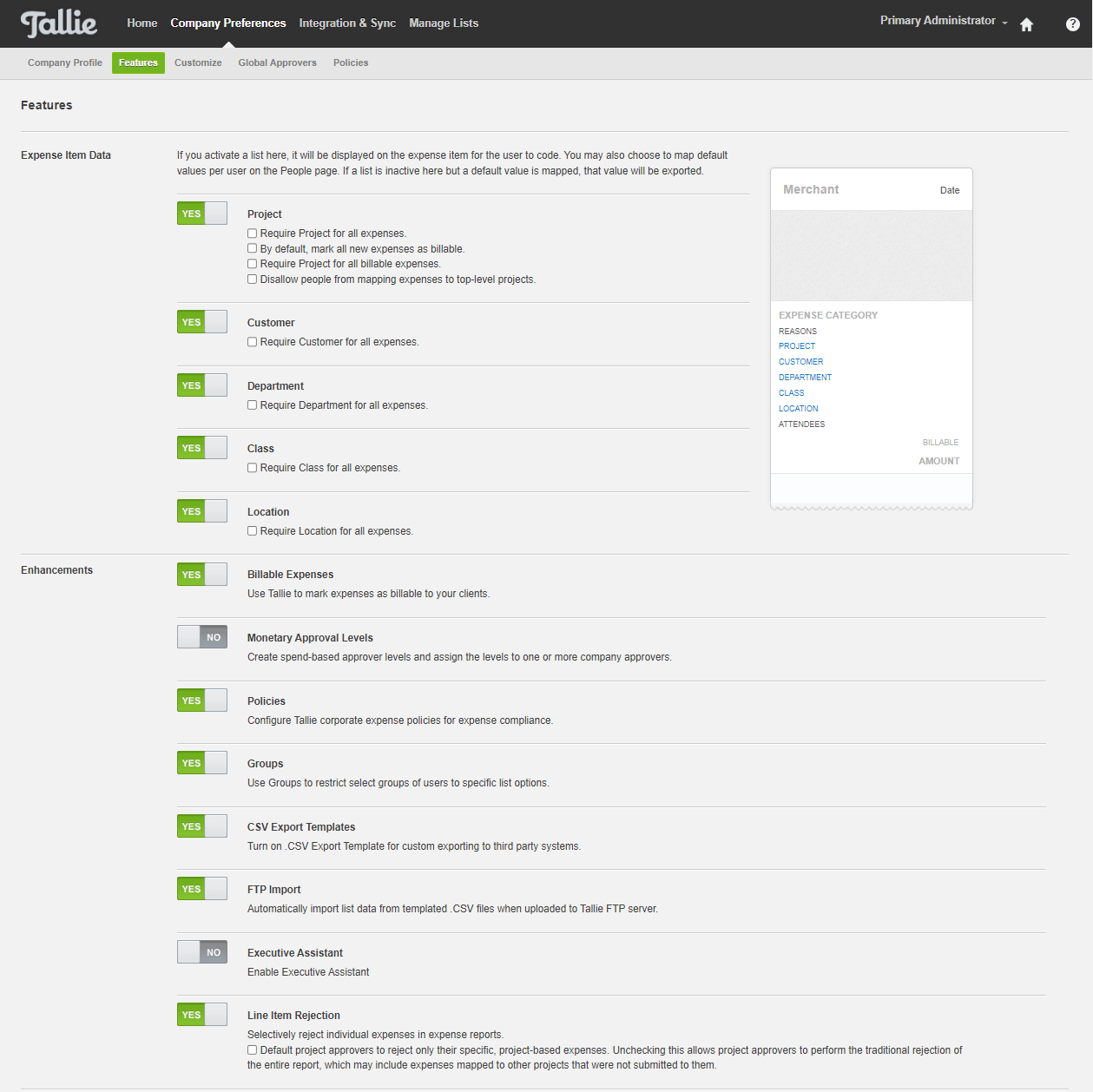Viewport: 1093px width, 1092px height.
Task: Open the Primary Administrator dropdown
Action: (x=944, y=21)
